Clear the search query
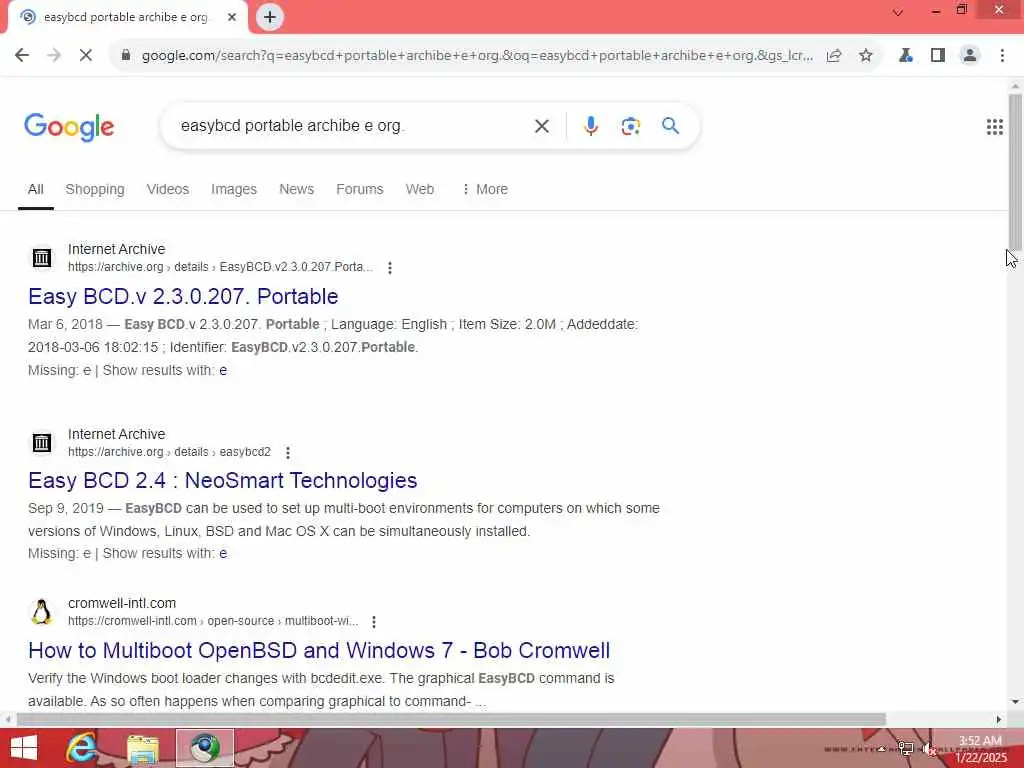1024x768 pixels. [541, 126]
